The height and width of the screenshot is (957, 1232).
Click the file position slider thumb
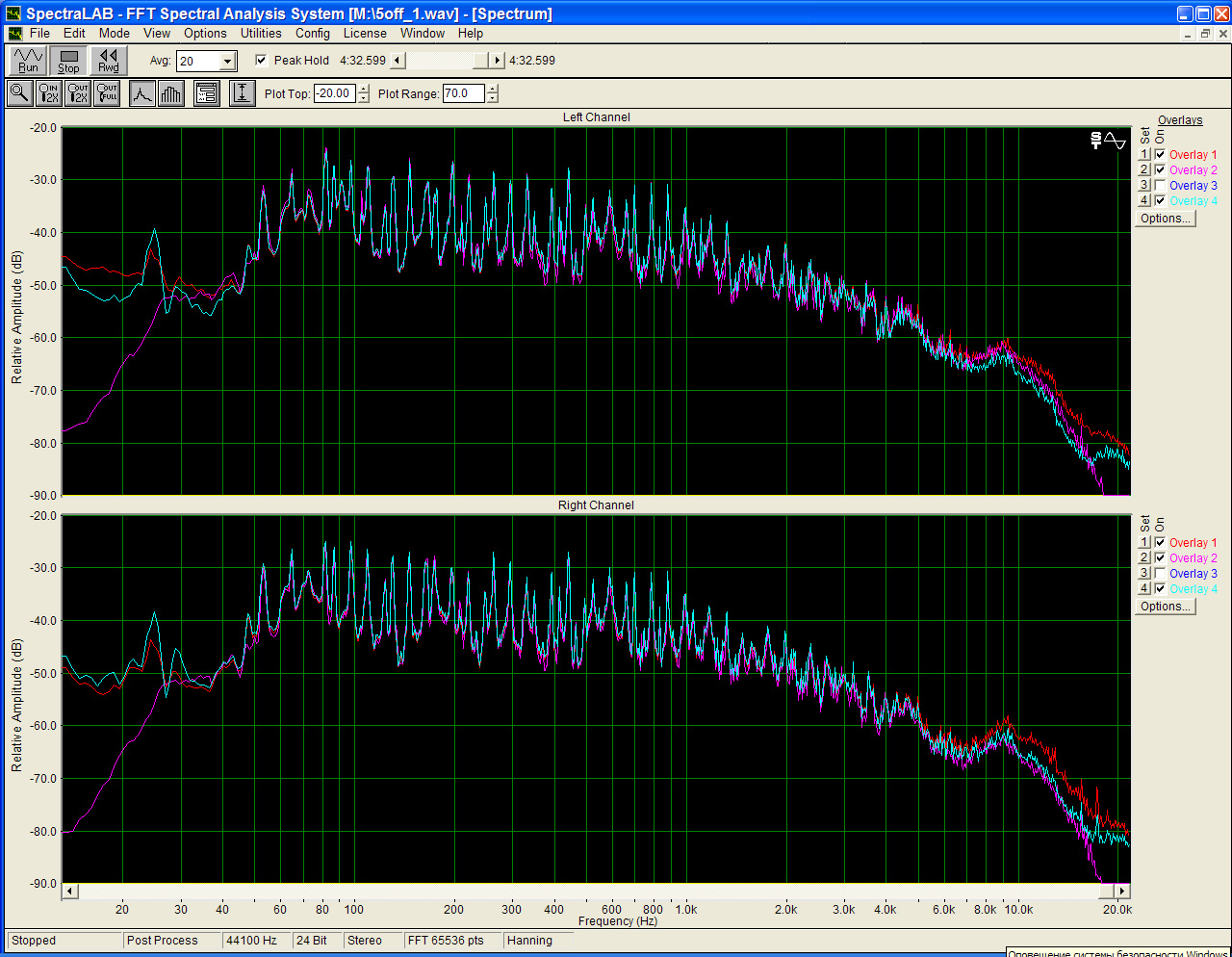coord(480,61)
